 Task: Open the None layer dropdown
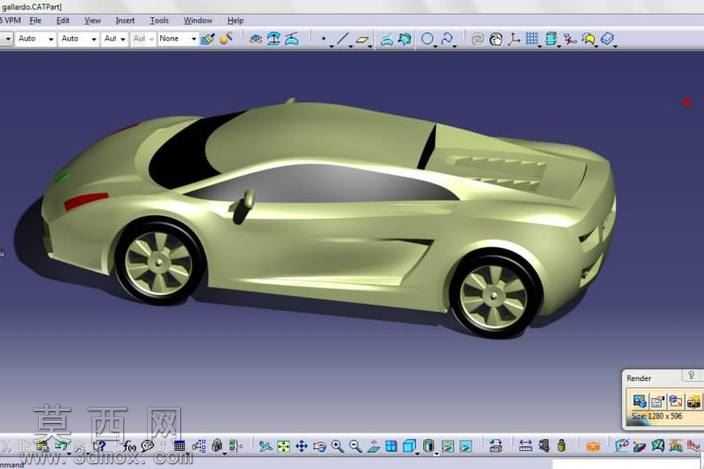(178, 39)
